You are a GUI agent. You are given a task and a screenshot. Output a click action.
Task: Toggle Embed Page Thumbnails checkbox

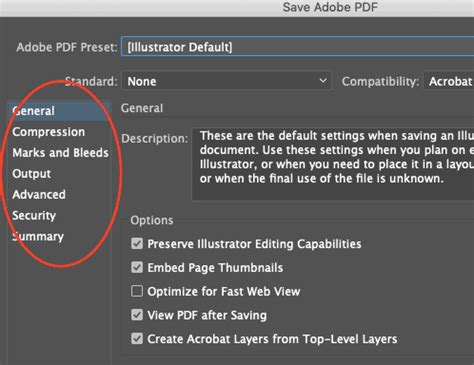[137, 267]
